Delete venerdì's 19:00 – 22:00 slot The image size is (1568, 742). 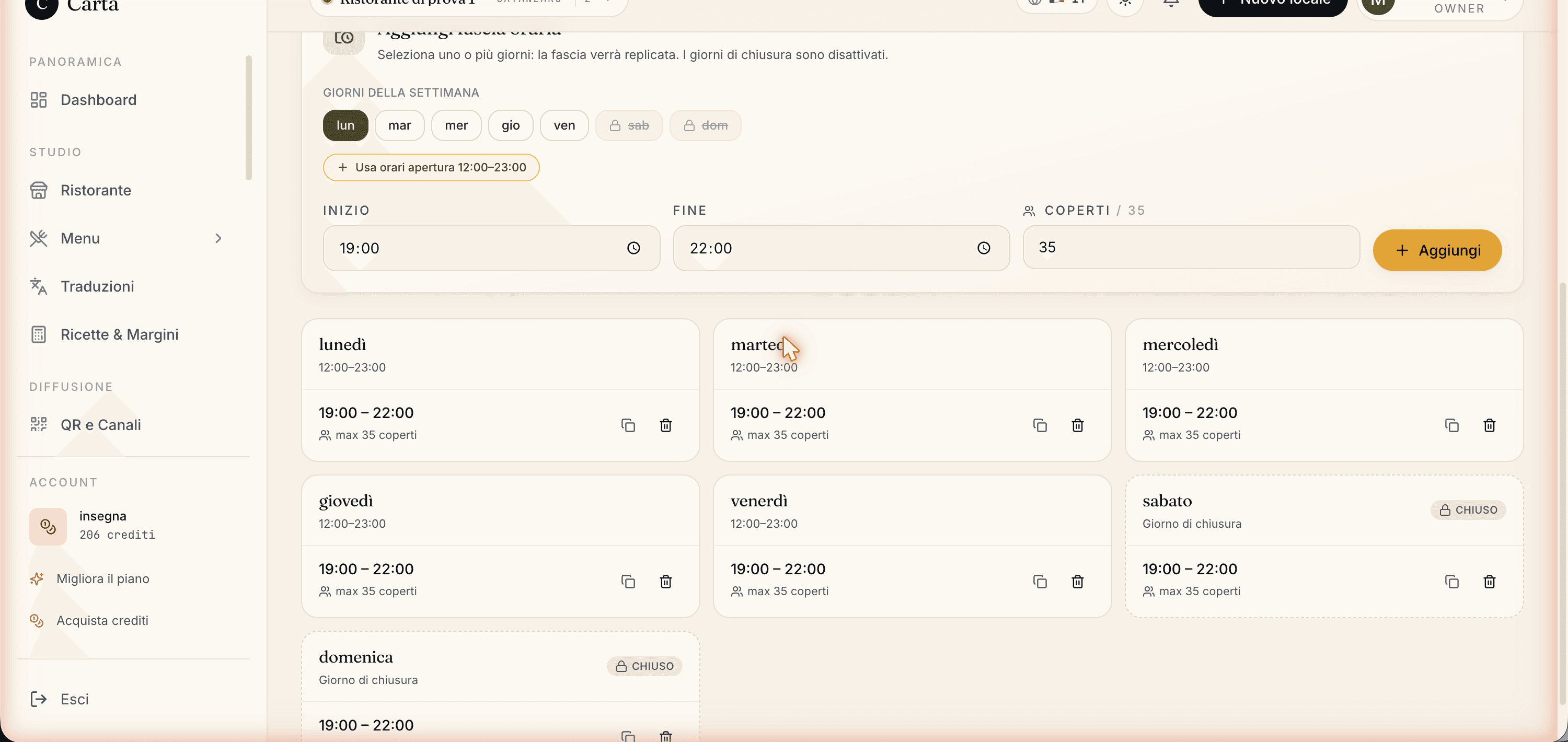(1078, 582)
